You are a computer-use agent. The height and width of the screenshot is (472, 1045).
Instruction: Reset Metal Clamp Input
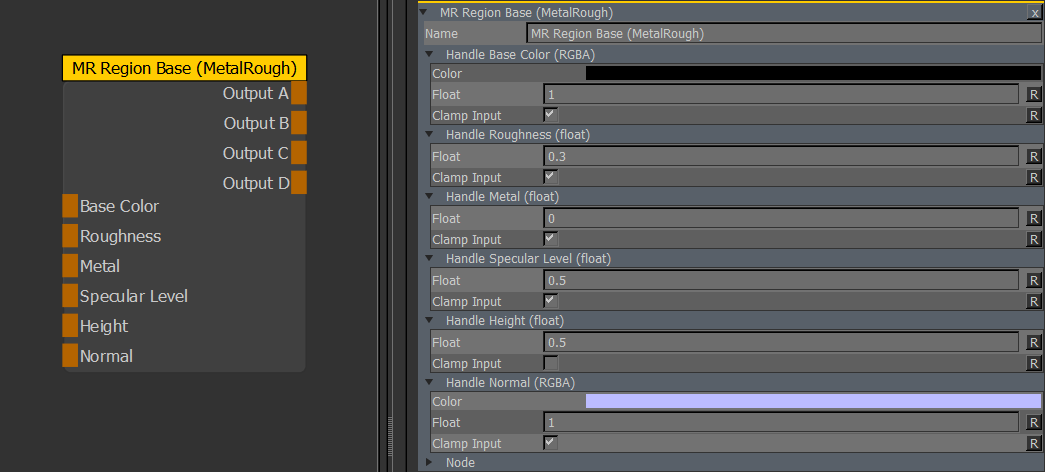1034,239
